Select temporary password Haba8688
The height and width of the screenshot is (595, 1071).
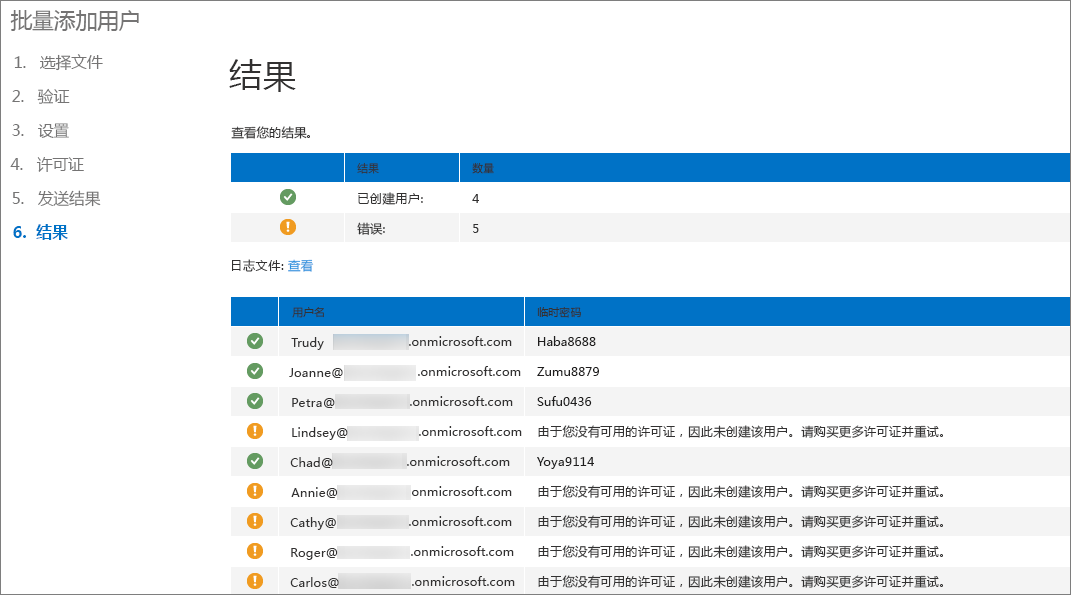(566, 342)
